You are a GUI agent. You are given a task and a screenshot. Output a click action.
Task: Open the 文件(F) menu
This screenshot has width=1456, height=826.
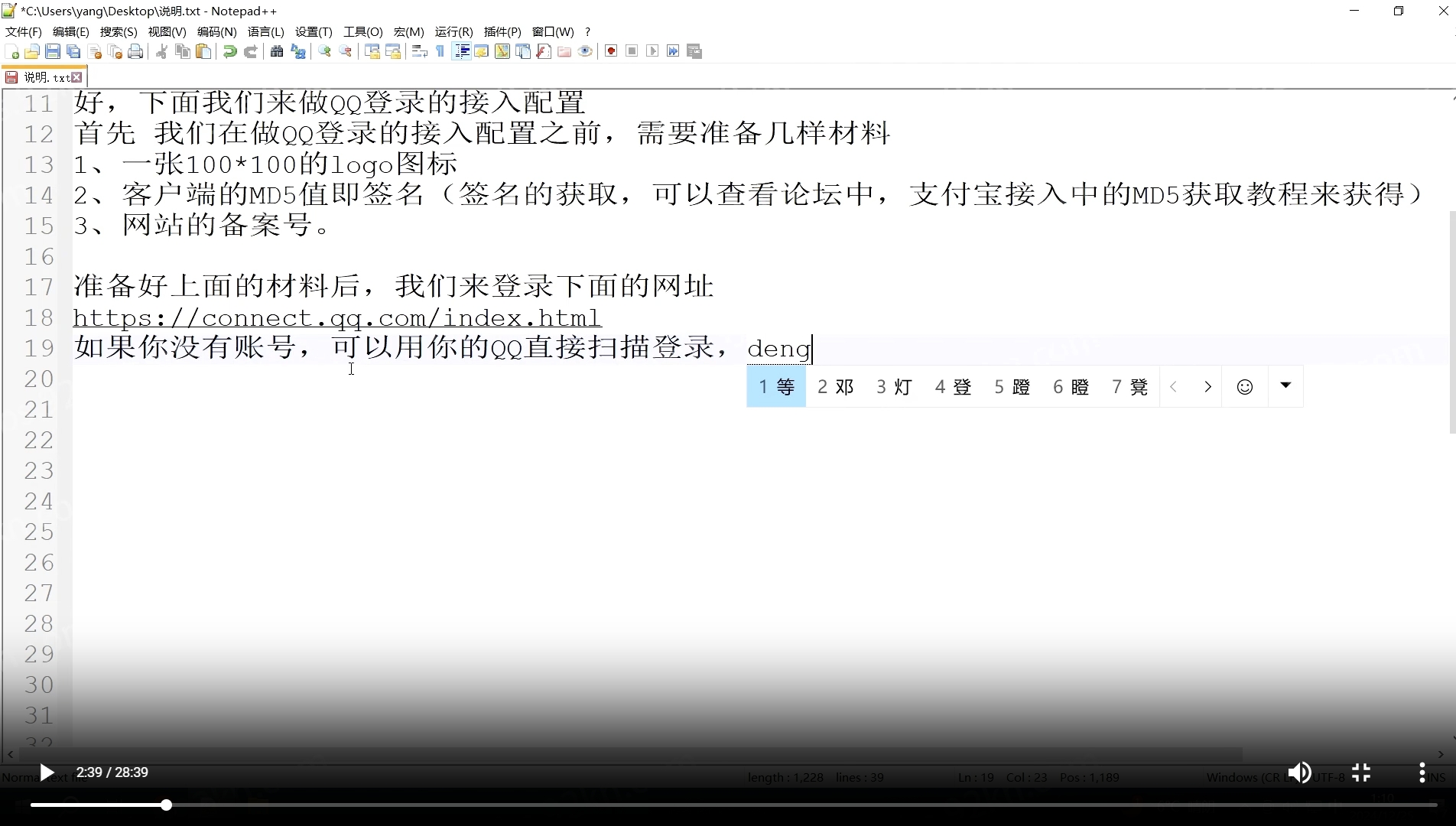click(x=24, y=31)
